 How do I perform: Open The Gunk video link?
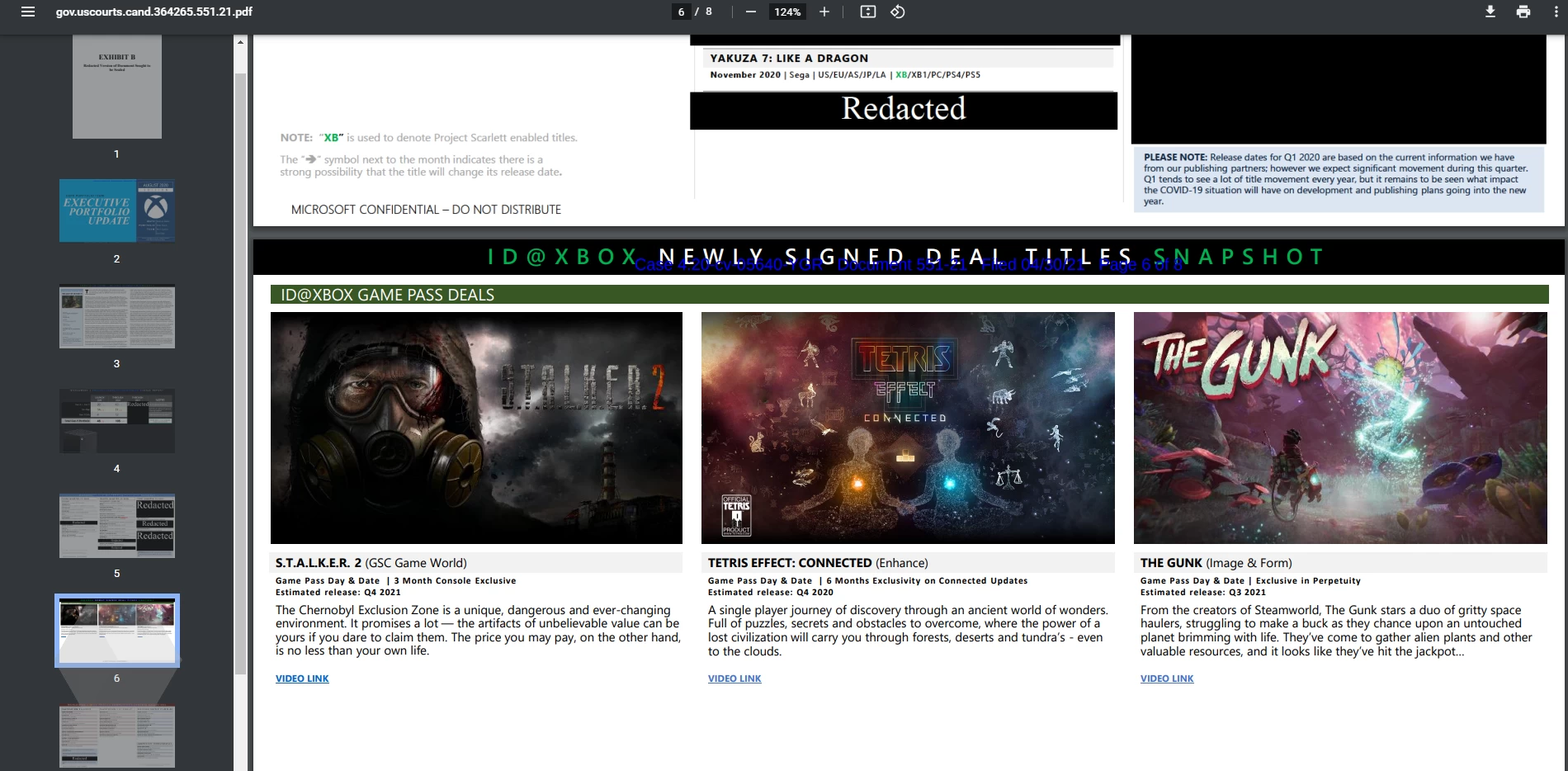pos(1167,679)
